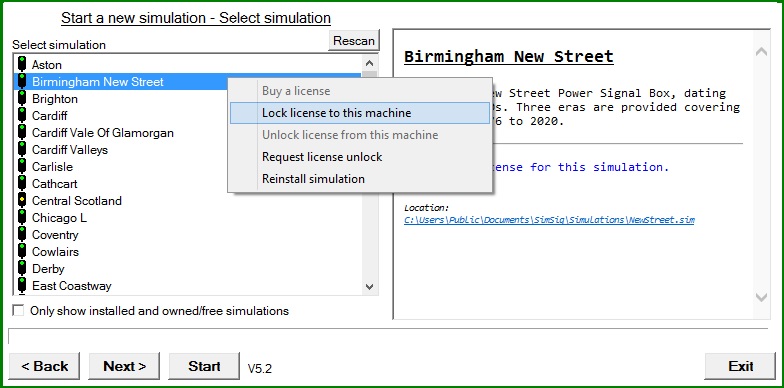Click the signal icon beside Cathcart
The width and height of the screenshot is (784, 388).
click(22, 184)
